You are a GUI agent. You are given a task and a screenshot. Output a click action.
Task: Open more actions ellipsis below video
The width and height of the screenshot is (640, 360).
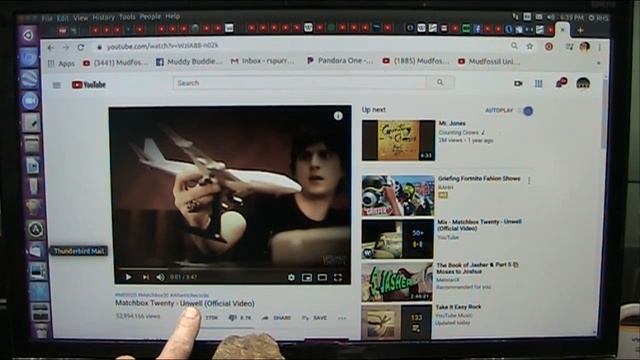click(x=342, y=318)
